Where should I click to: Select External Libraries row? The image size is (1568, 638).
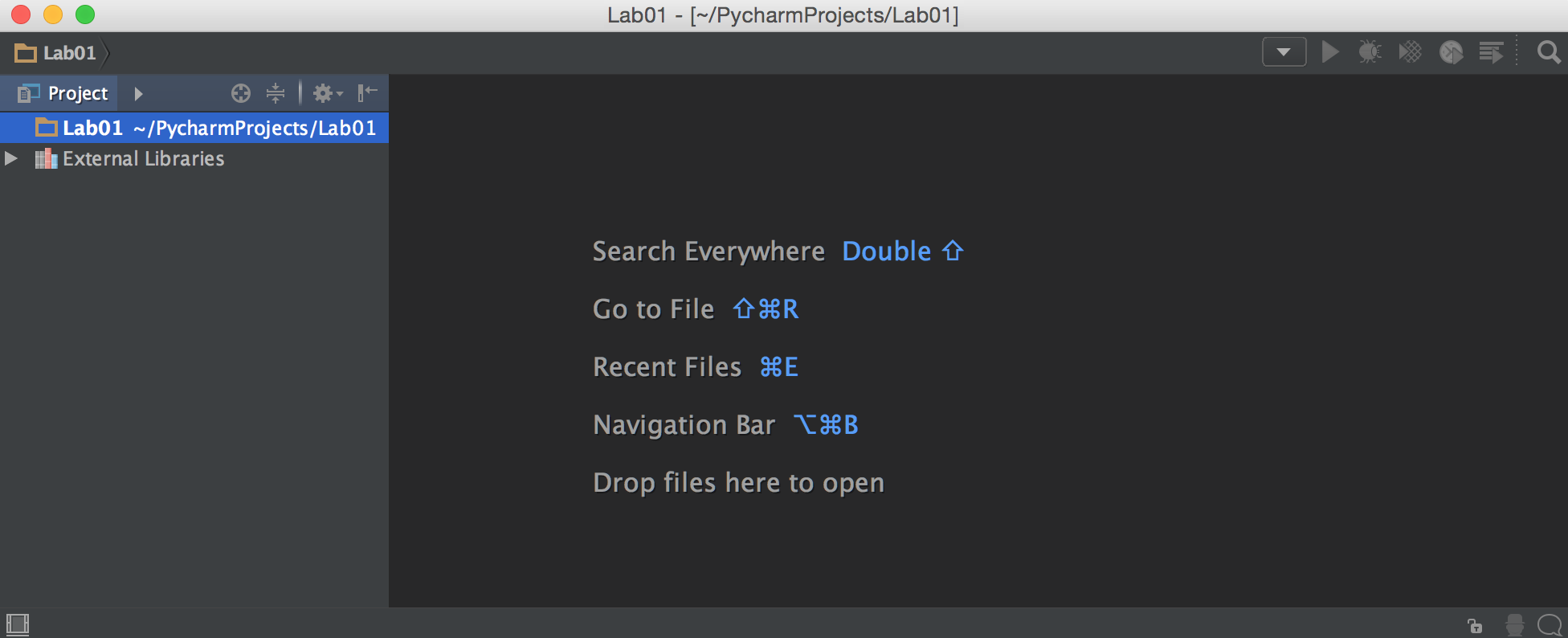[x=194, y=158]
